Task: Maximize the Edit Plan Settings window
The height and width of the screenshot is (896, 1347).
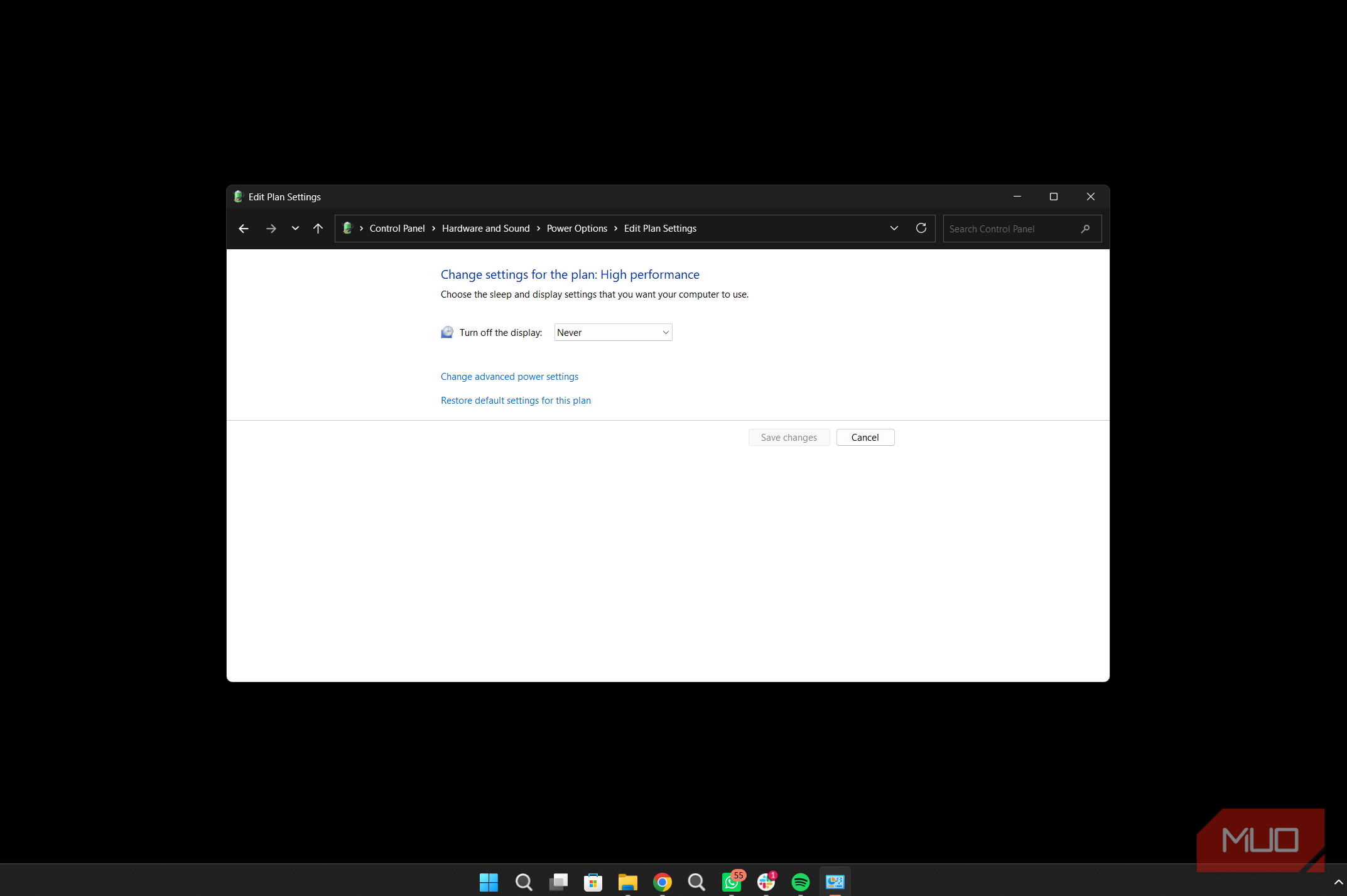Action: [1053, 197]
